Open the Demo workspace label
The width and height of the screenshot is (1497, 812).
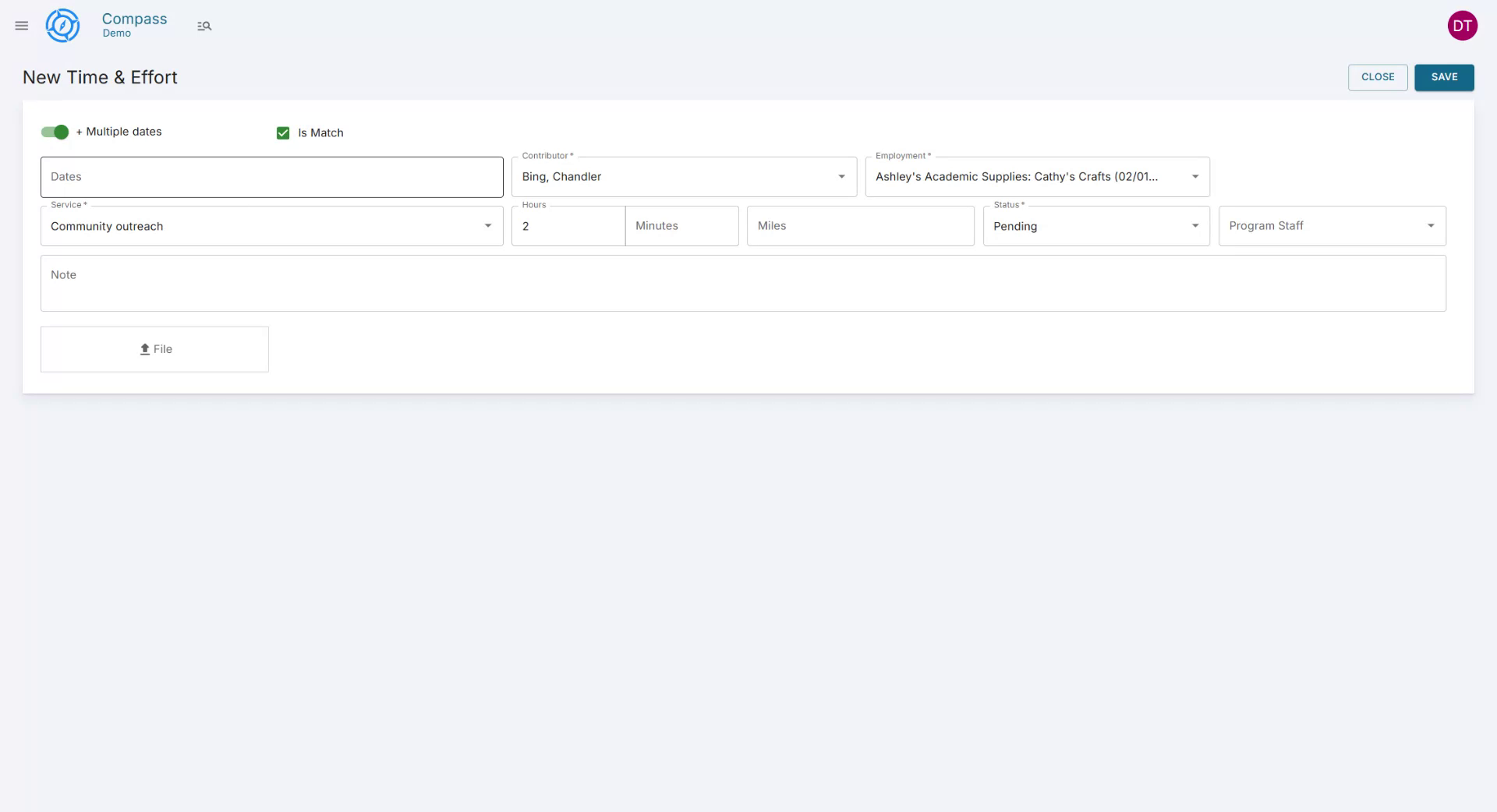(119, 34)
